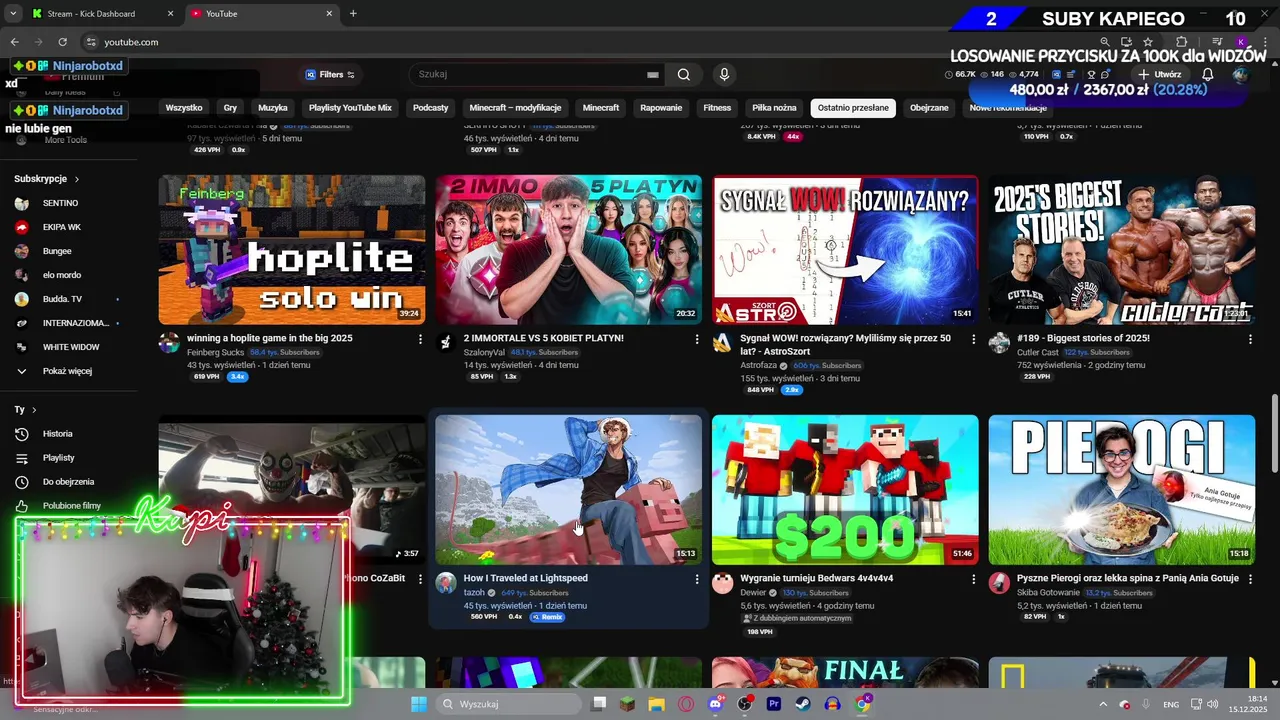Close the YouTube browser tab

point(328,14)
